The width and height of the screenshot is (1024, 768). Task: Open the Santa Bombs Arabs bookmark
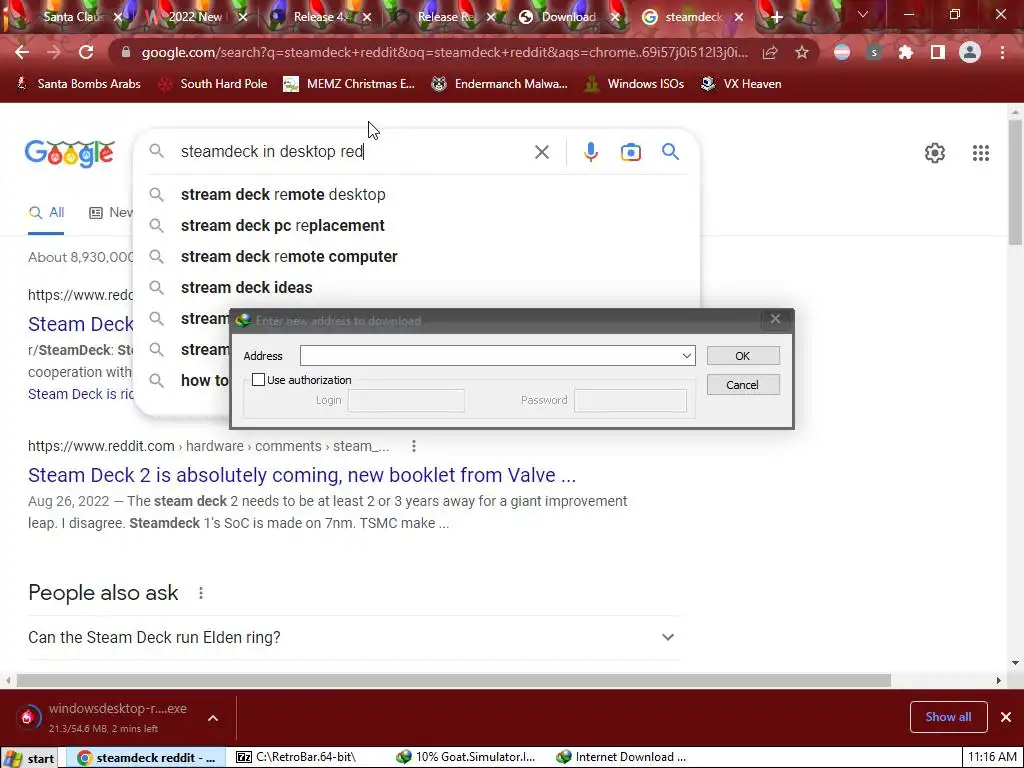point(78,84)
